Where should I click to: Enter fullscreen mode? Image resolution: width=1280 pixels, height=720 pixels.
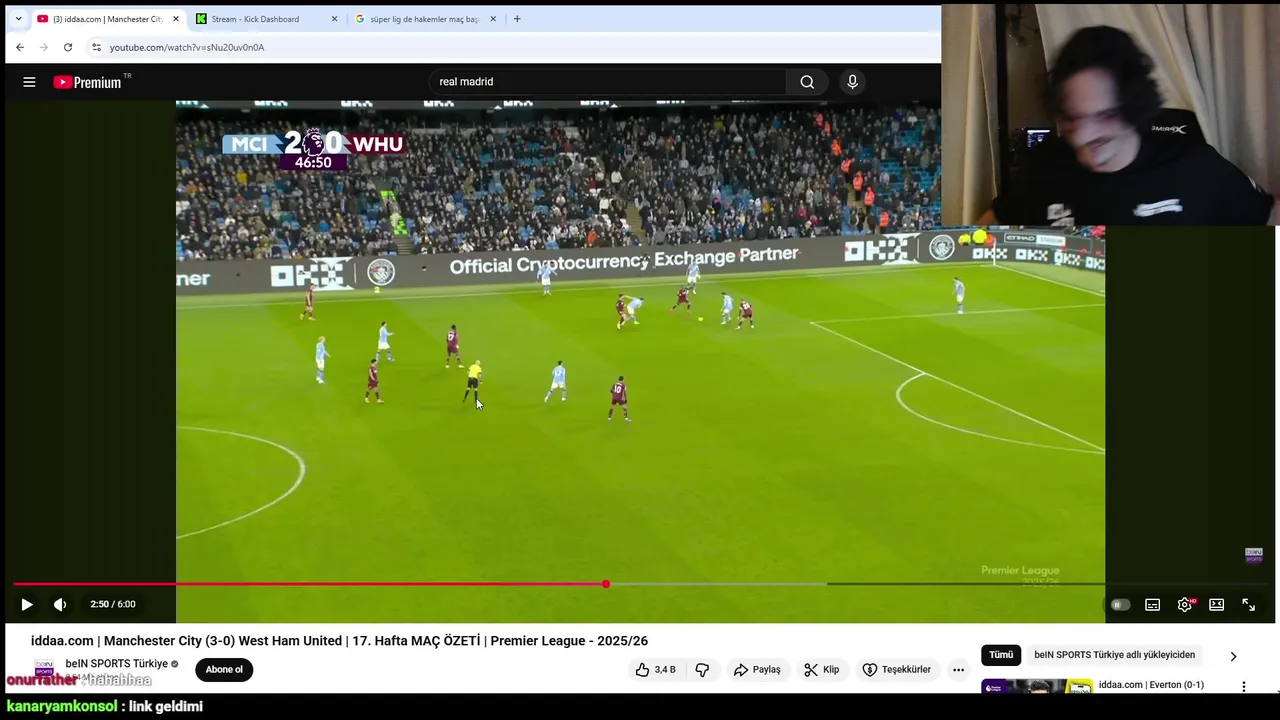coord(1249,604)
